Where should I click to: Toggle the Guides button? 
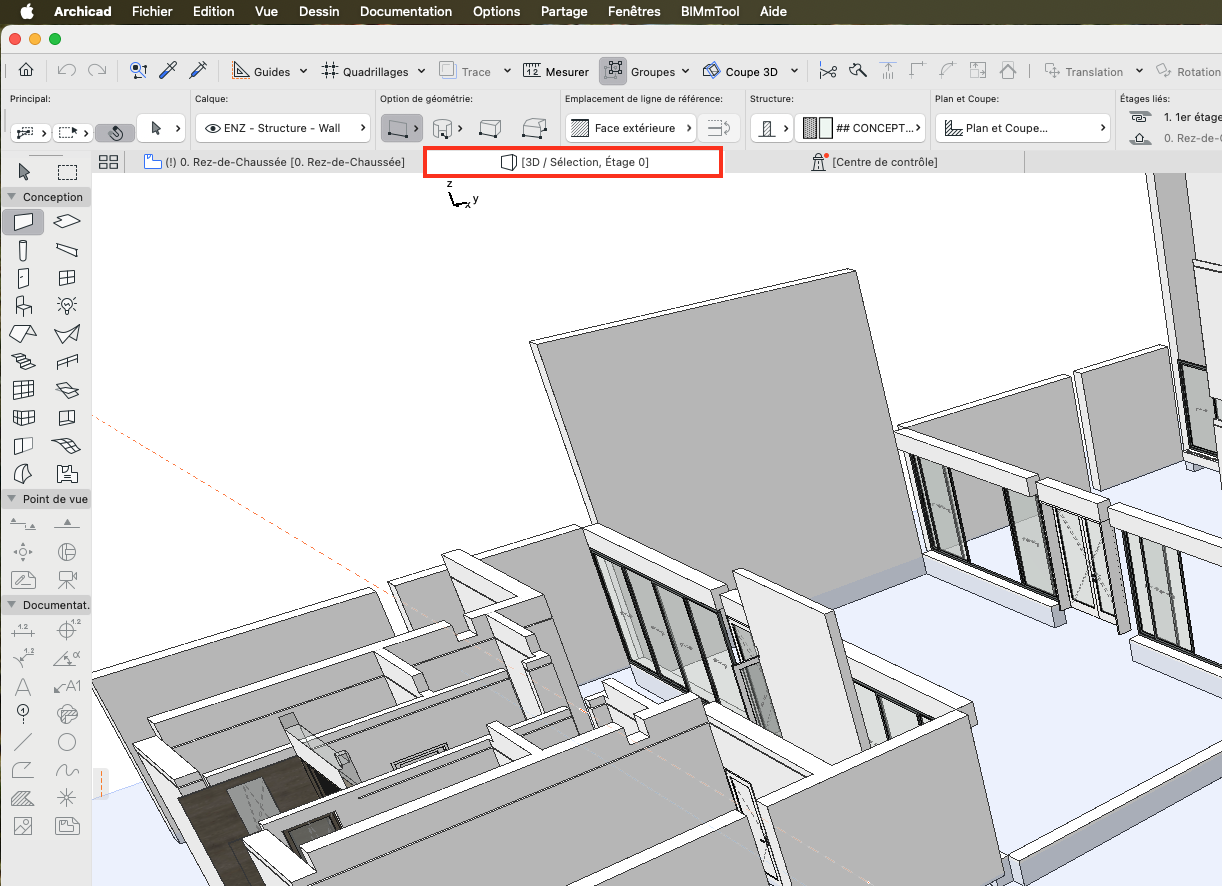[260, 71]
